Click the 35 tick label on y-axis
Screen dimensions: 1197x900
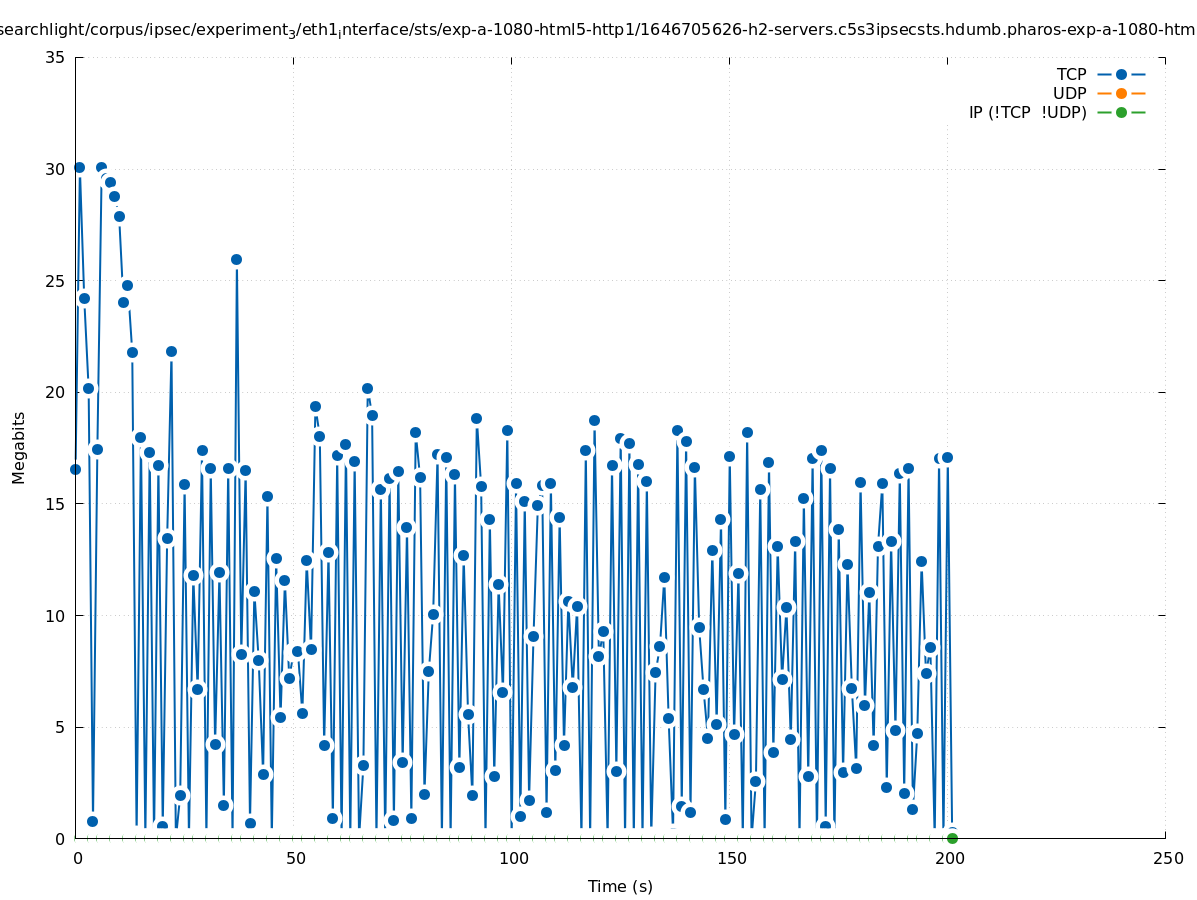pyautogui.click(x=56, y=57)
